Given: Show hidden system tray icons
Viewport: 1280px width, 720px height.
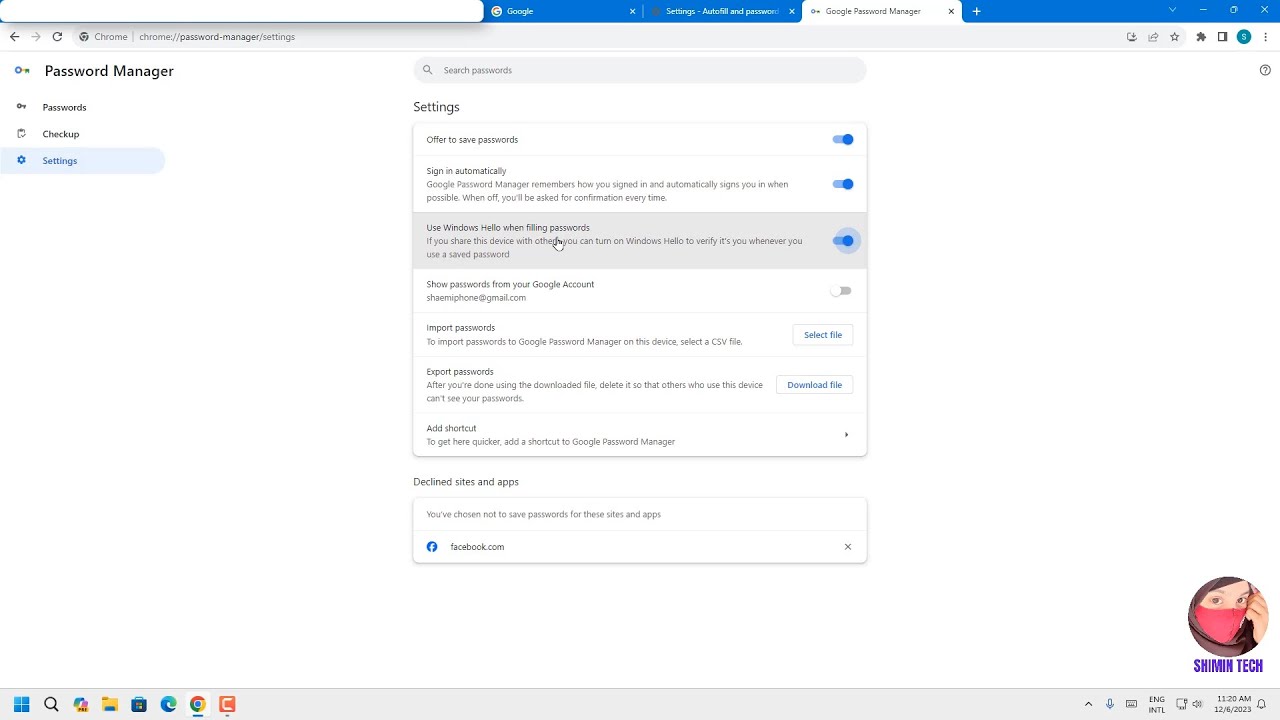Looking at the screenshot, I should pyautogui.click(x=1088, y=704).
